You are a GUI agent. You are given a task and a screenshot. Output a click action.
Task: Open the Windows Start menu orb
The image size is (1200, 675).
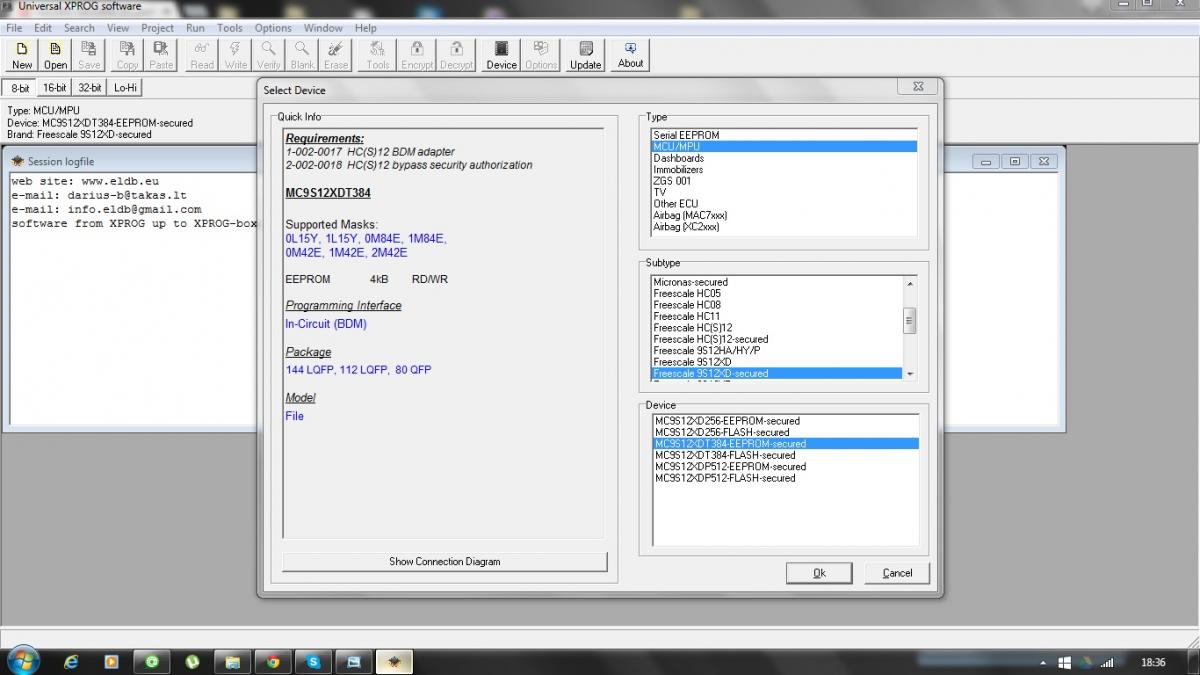22,661
